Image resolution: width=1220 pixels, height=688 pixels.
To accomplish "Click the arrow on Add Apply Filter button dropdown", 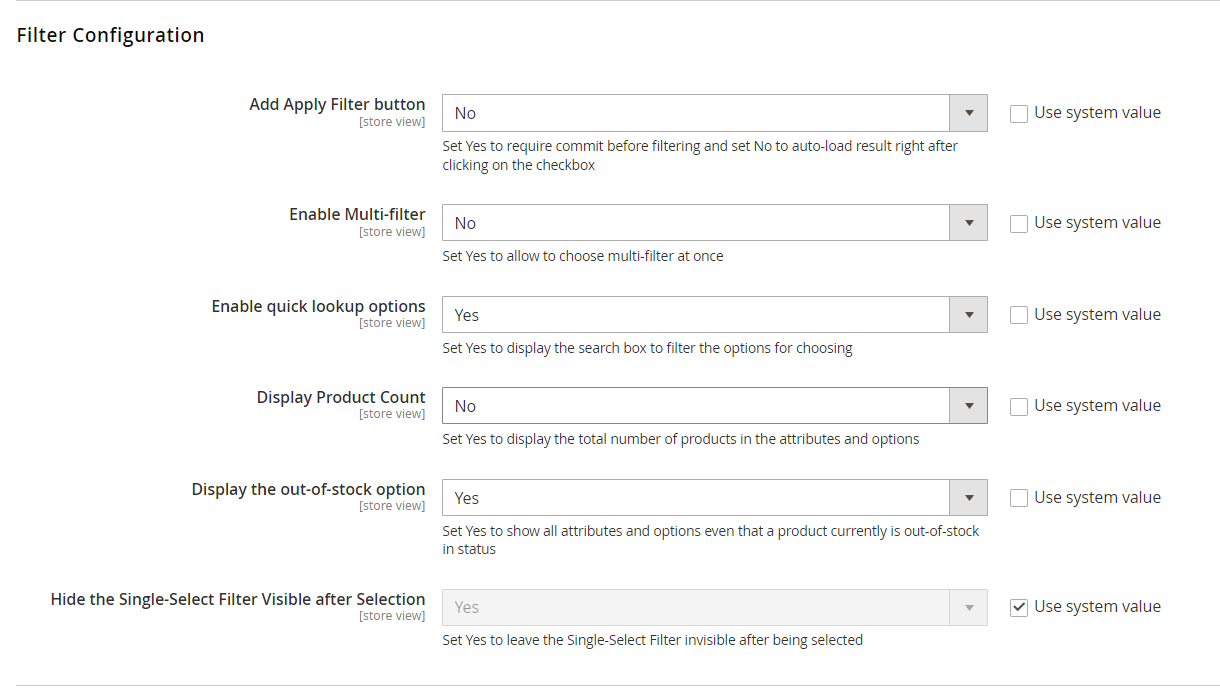I will tap(968, 113).
